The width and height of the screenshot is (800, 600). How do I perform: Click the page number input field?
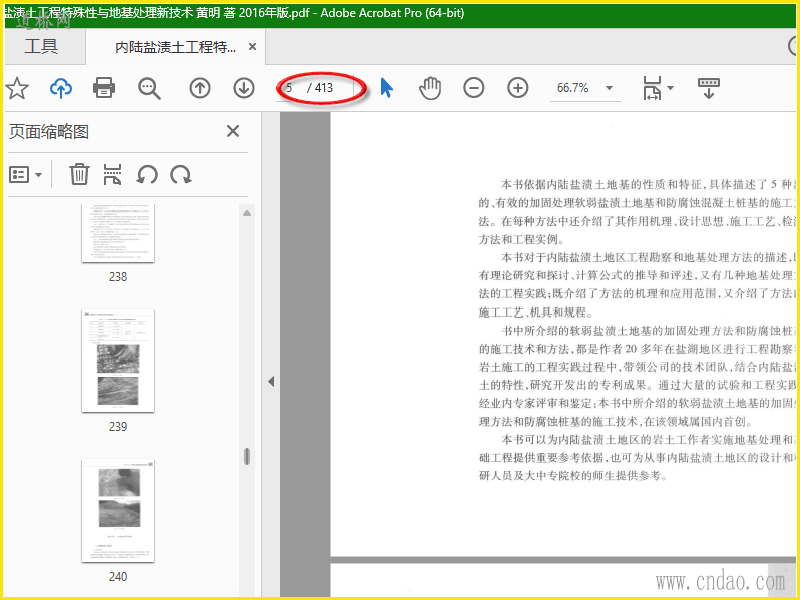(x=289, y=88)
